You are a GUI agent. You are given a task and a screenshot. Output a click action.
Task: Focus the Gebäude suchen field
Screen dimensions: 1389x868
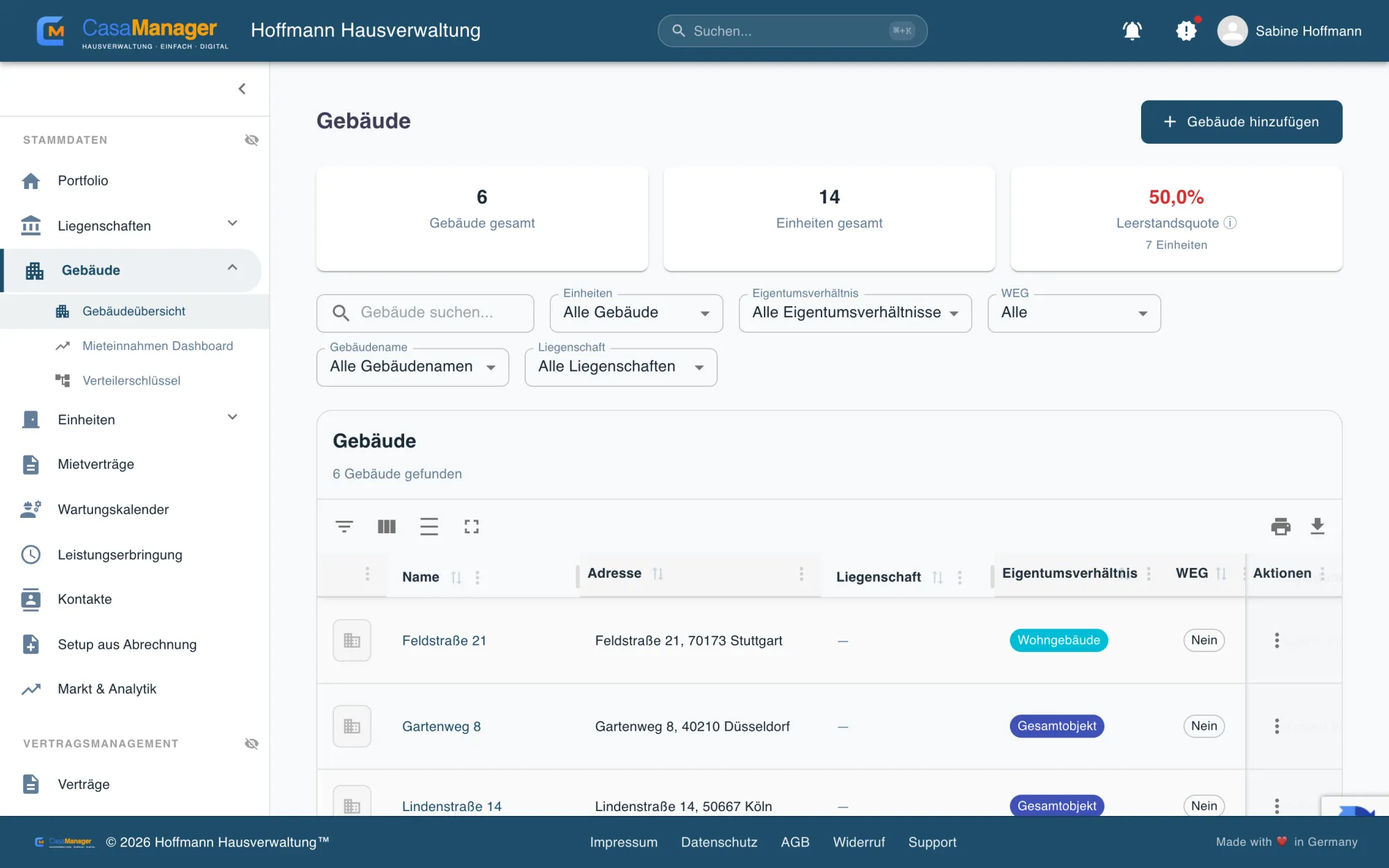[x=425, y=313]
